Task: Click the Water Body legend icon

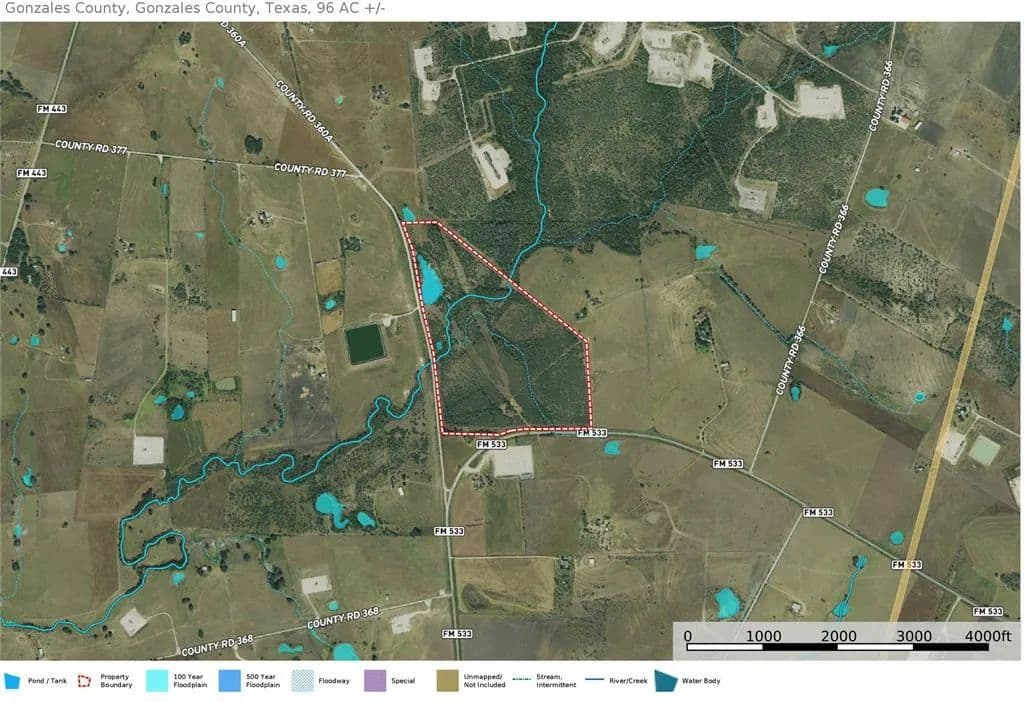Action: [x=665, y=681]
